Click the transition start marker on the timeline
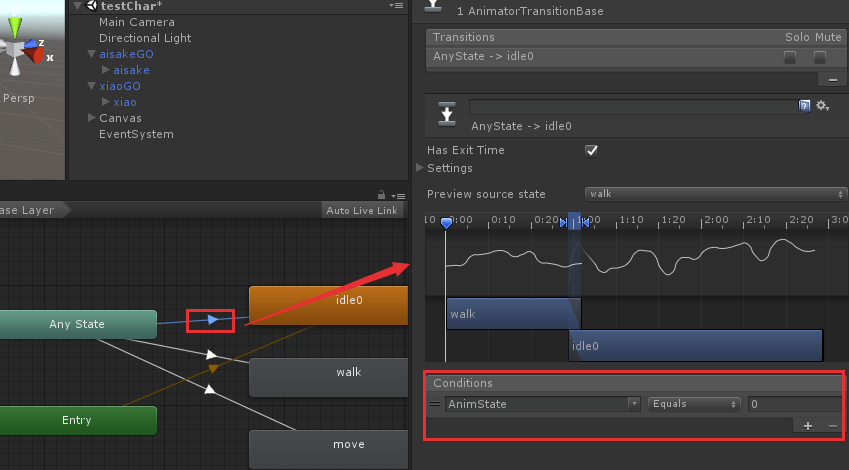The image size is (849, 470). click(x=564, y=223)
